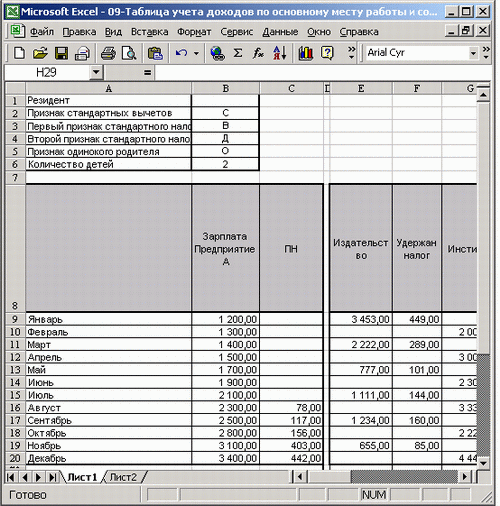Open Print Preview magnifier icon
Image resolution: width=500 pixels, height=506 pixels.
129,53
